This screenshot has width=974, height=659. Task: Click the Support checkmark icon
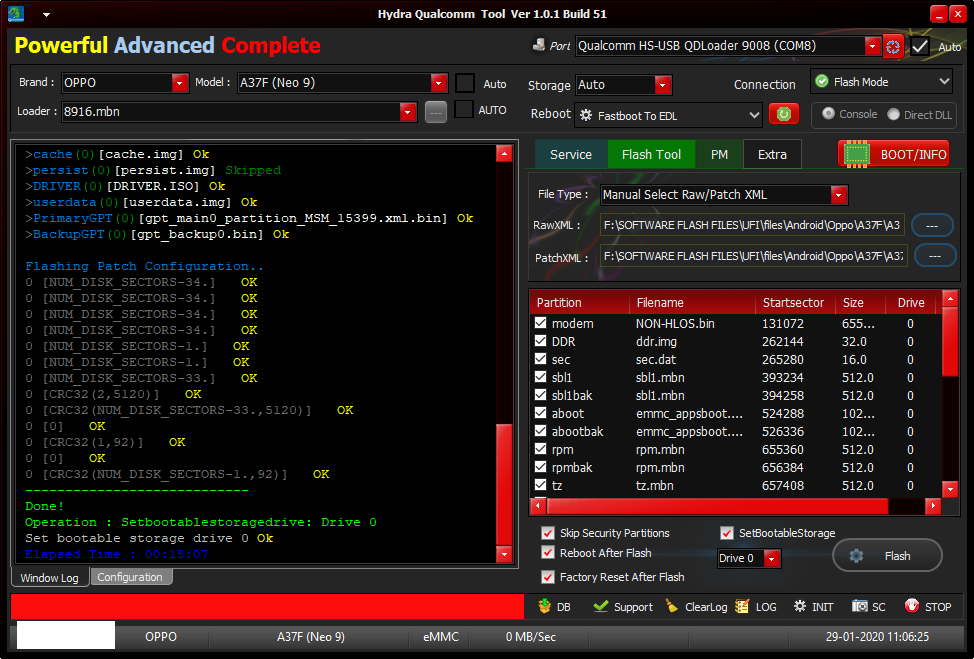pos(600,606)
